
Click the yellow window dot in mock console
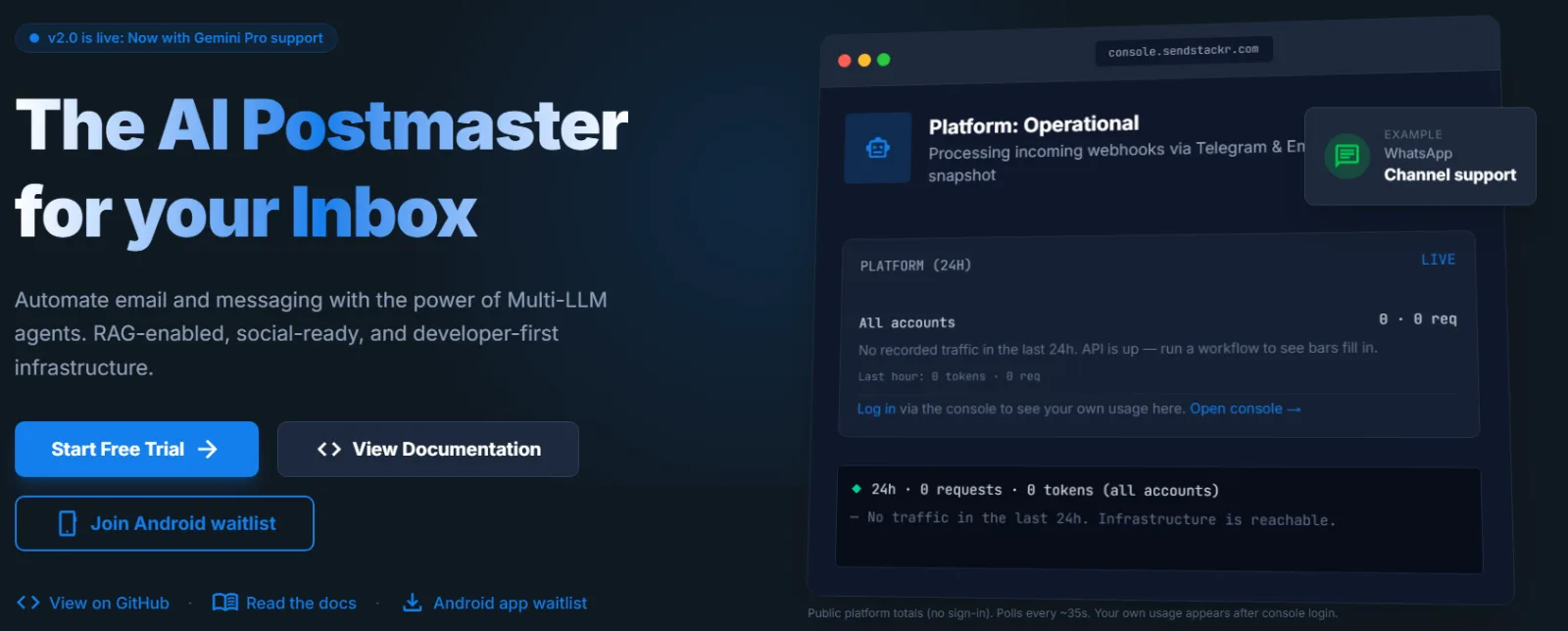click(x=864, y=61)
